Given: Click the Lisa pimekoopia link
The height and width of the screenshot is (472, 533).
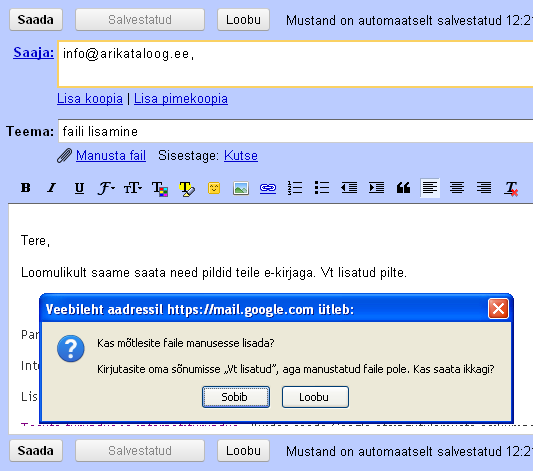Looking at the screenshot, I should click(x=181, y=99).
